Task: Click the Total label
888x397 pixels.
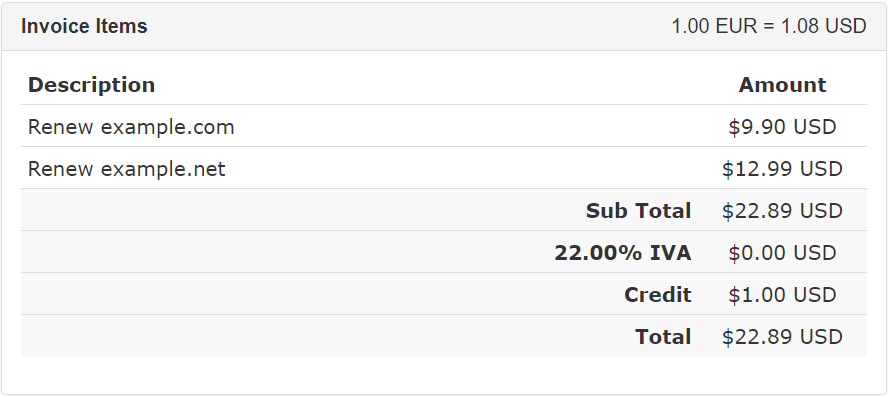Action: tap(663, 336)
